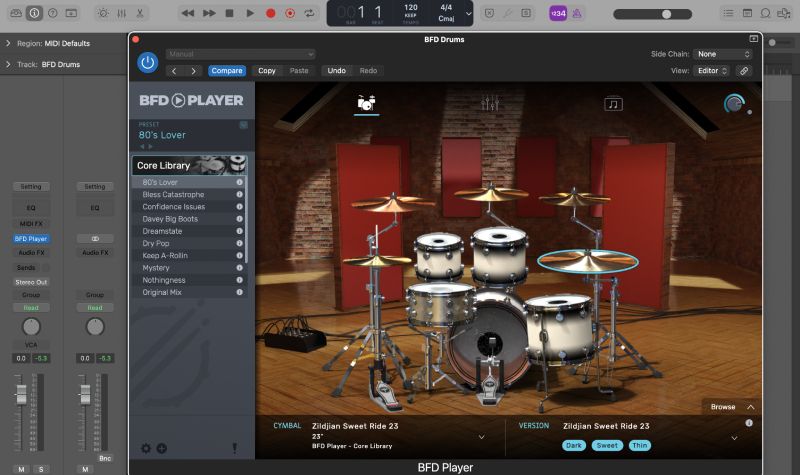Viewport: 800px width, 475px height.
Task: Click the Toolbar download-tray icon
Action: [71, 13]
